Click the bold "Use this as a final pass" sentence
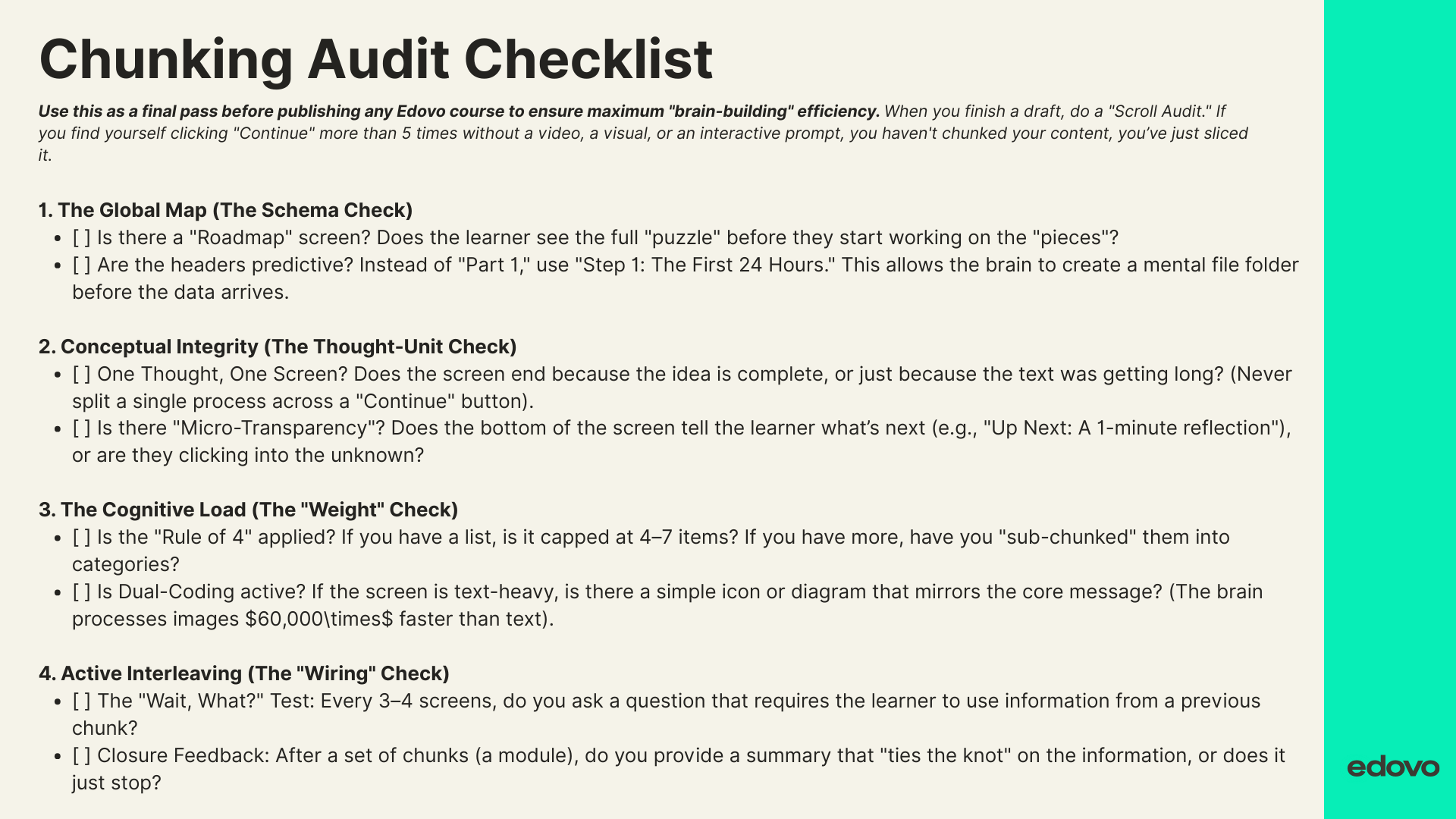The height and width of the screenshot is (819, 1456). (x=459, y=111)
